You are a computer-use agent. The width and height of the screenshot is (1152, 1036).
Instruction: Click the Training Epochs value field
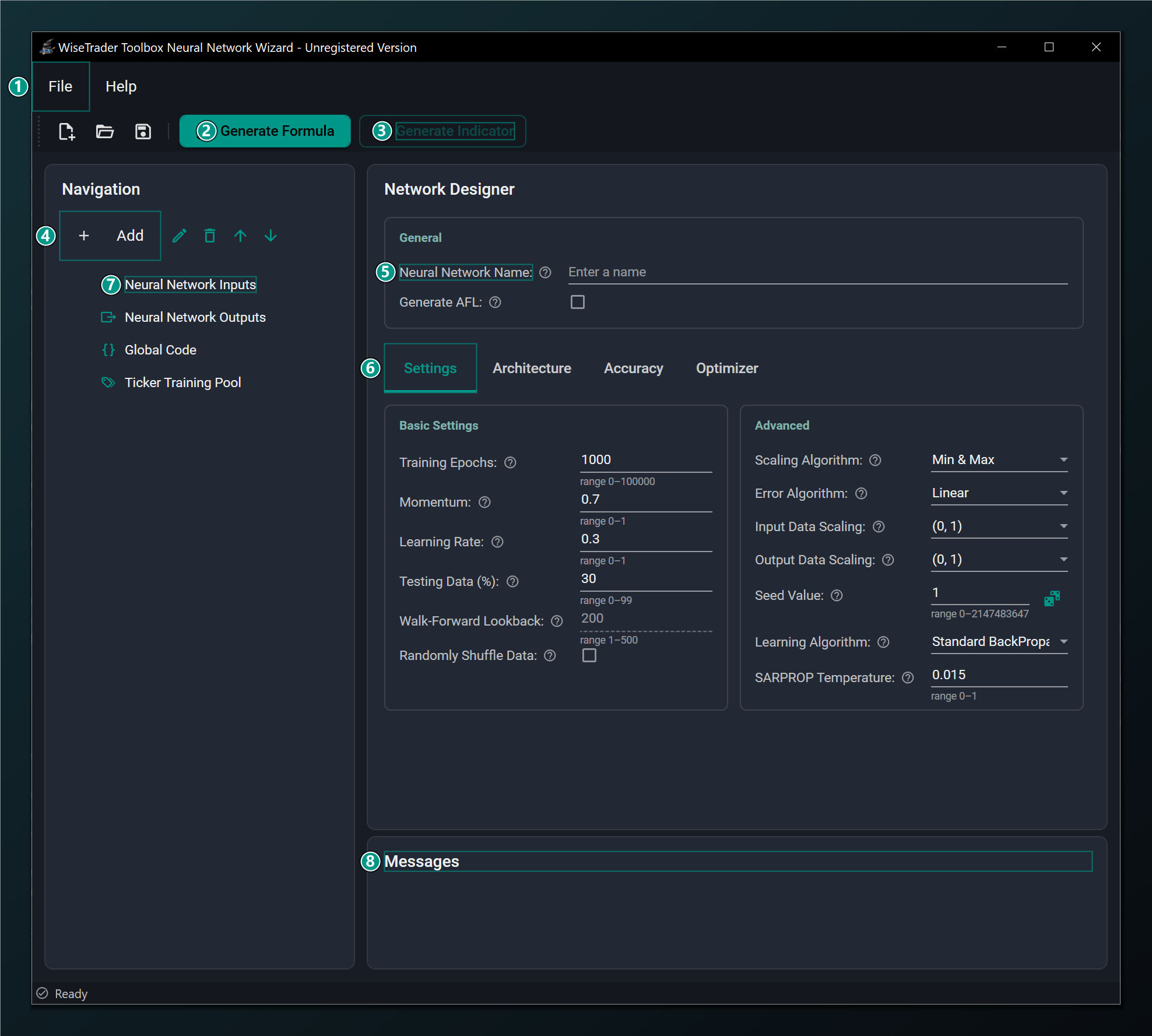click(x=646, y=460)
